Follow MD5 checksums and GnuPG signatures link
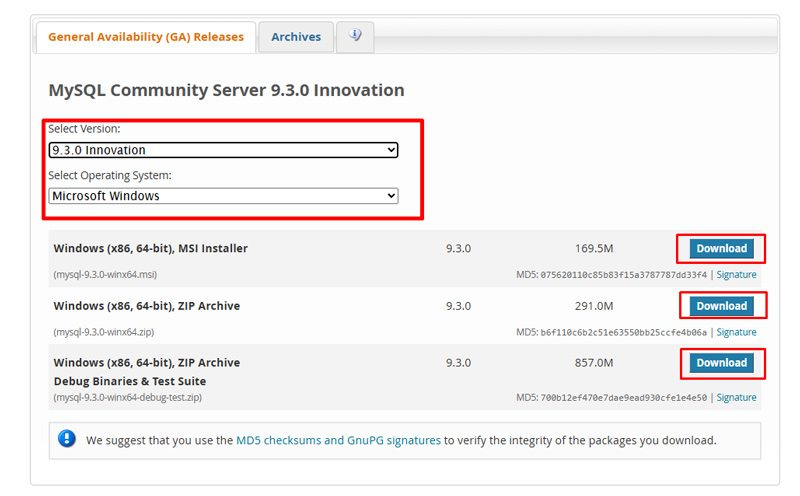Screen dimensions: 800x496 click(x=338, y=440)
